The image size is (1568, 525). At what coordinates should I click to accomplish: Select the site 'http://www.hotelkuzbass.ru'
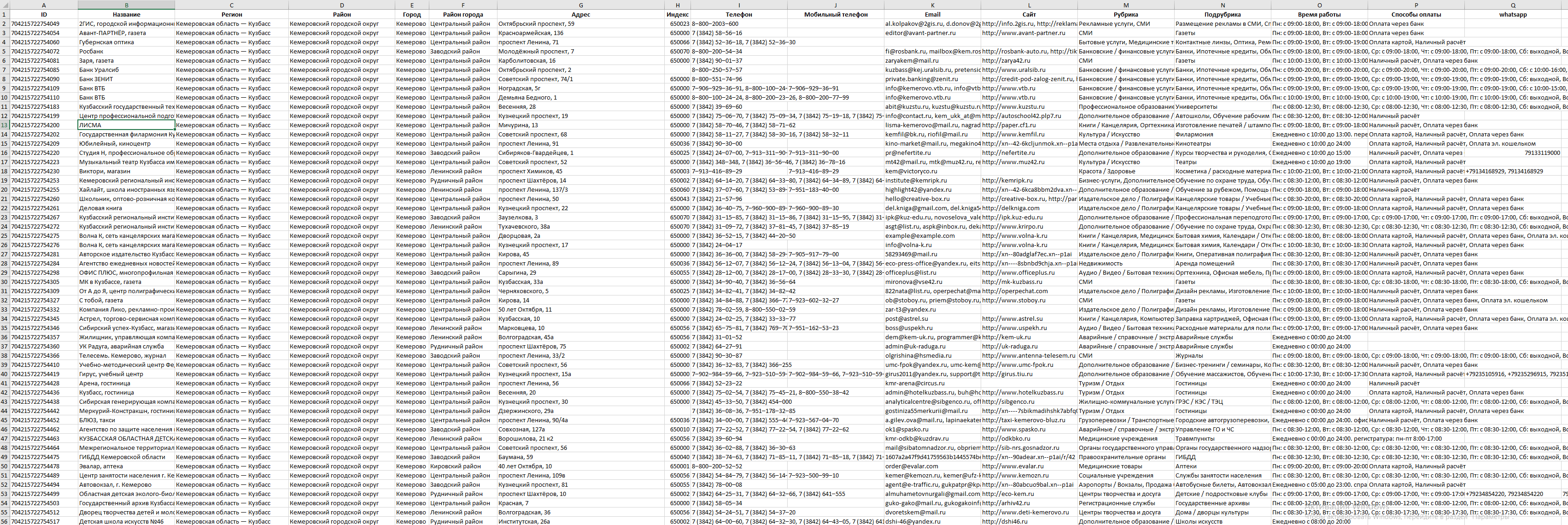click(1029, 392)
